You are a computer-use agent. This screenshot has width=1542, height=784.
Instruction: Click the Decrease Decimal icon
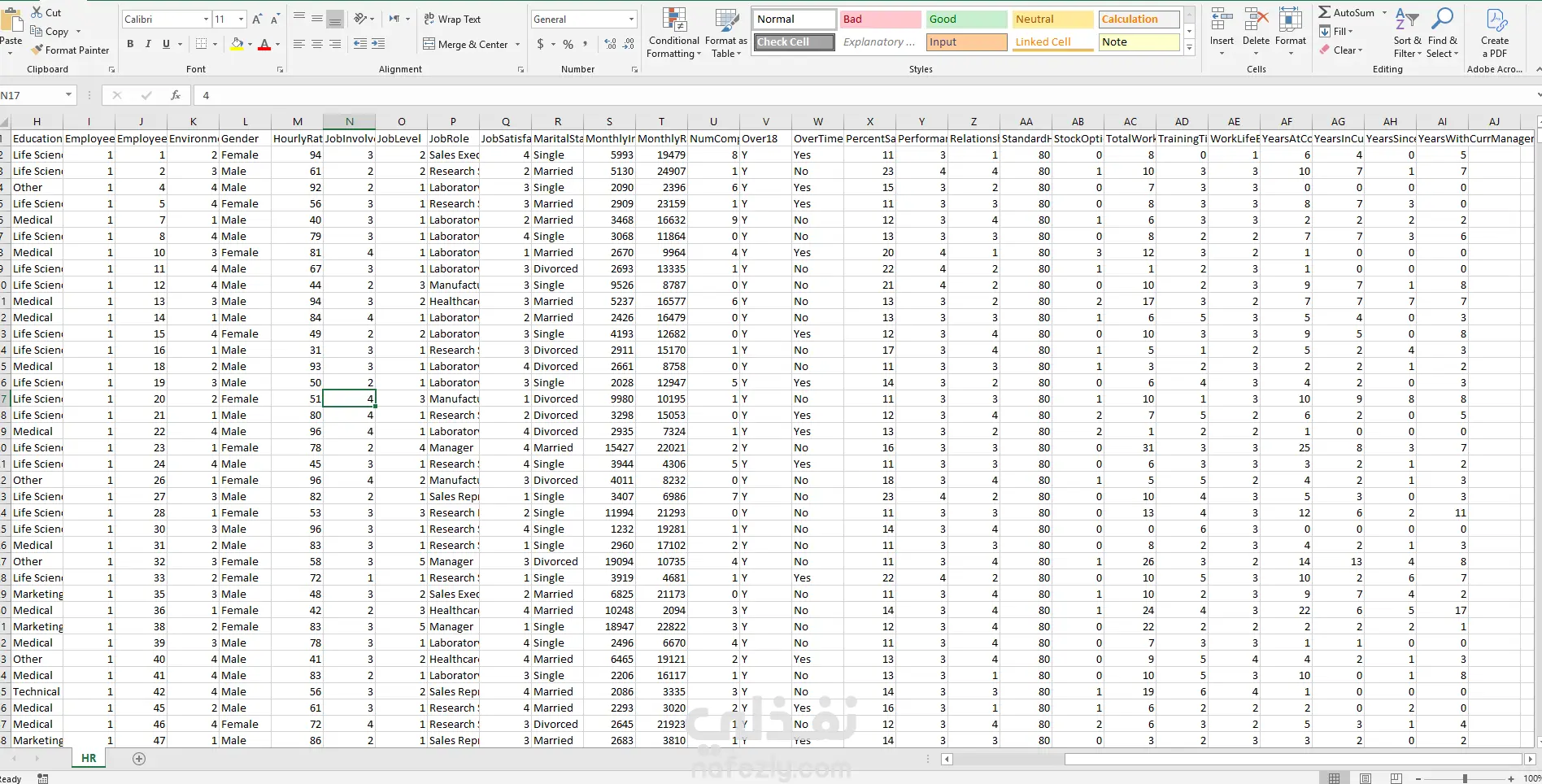[x=629, y=44]
